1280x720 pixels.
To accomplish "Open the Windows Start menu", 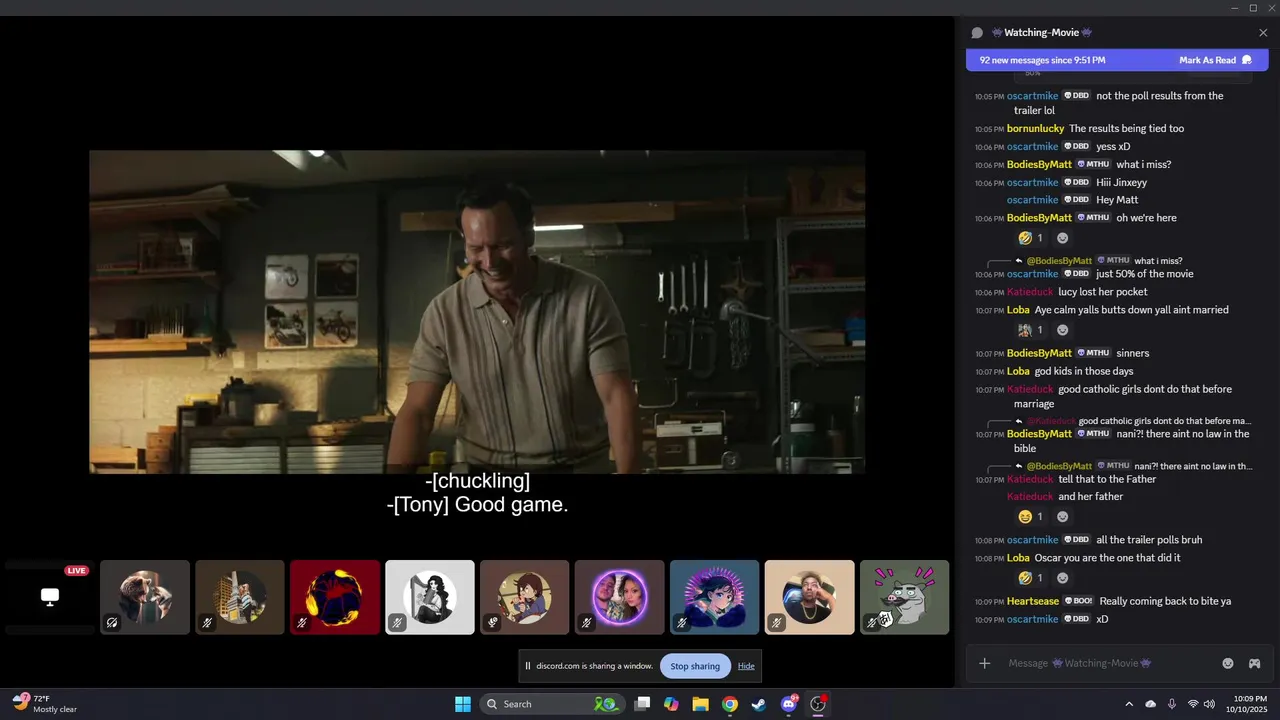I will tap(463, 704).
